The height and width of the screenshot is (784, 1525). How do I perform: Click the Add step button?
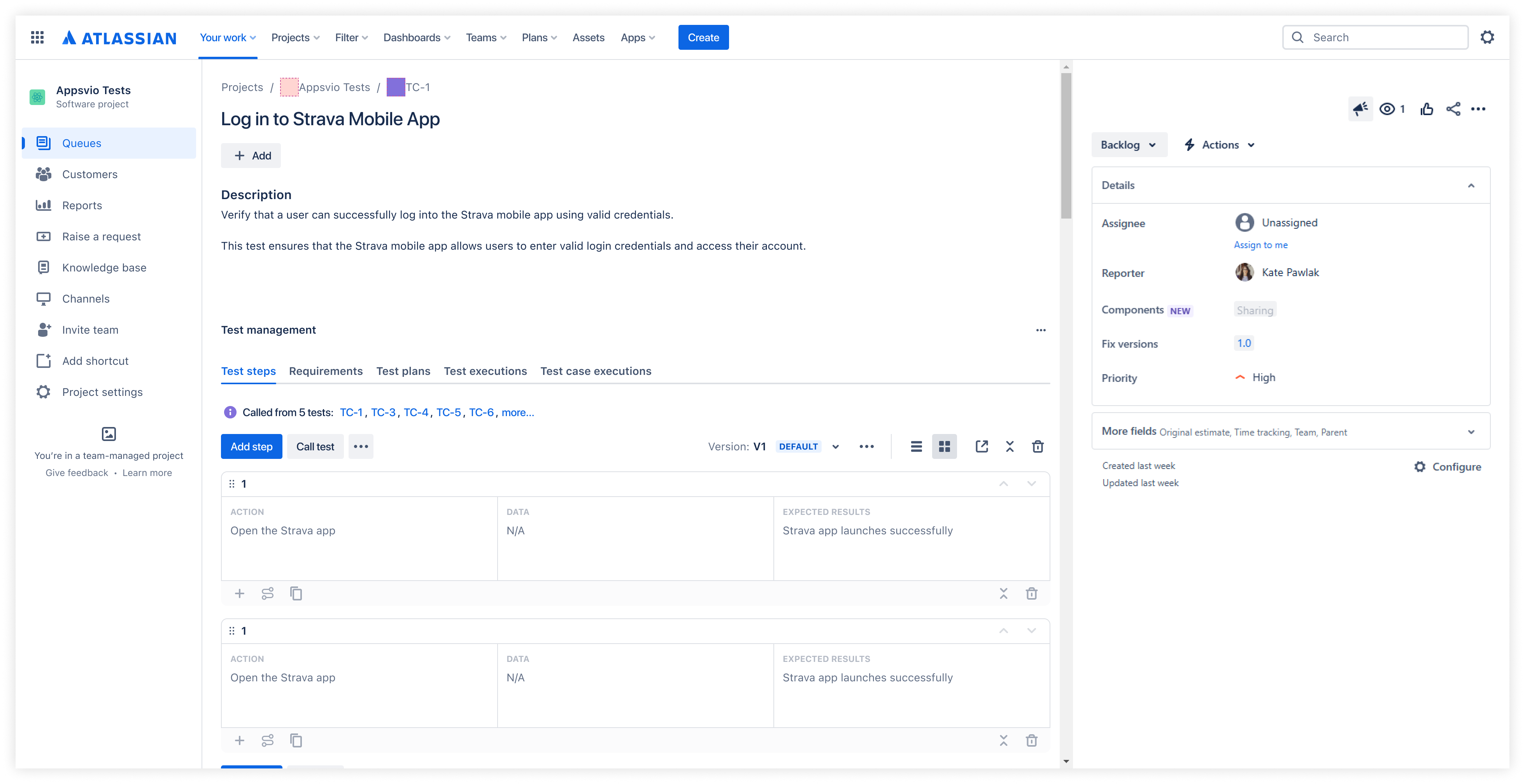click(252, 447)
